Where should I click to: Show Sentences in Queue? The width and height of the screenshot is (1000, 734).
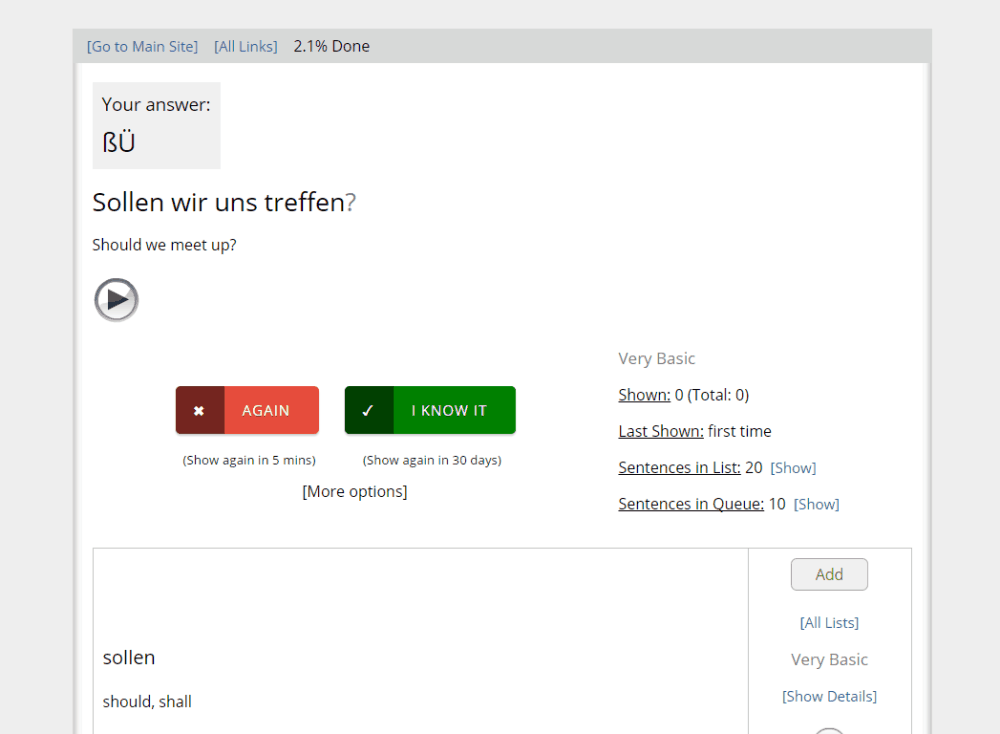point(816,504)
